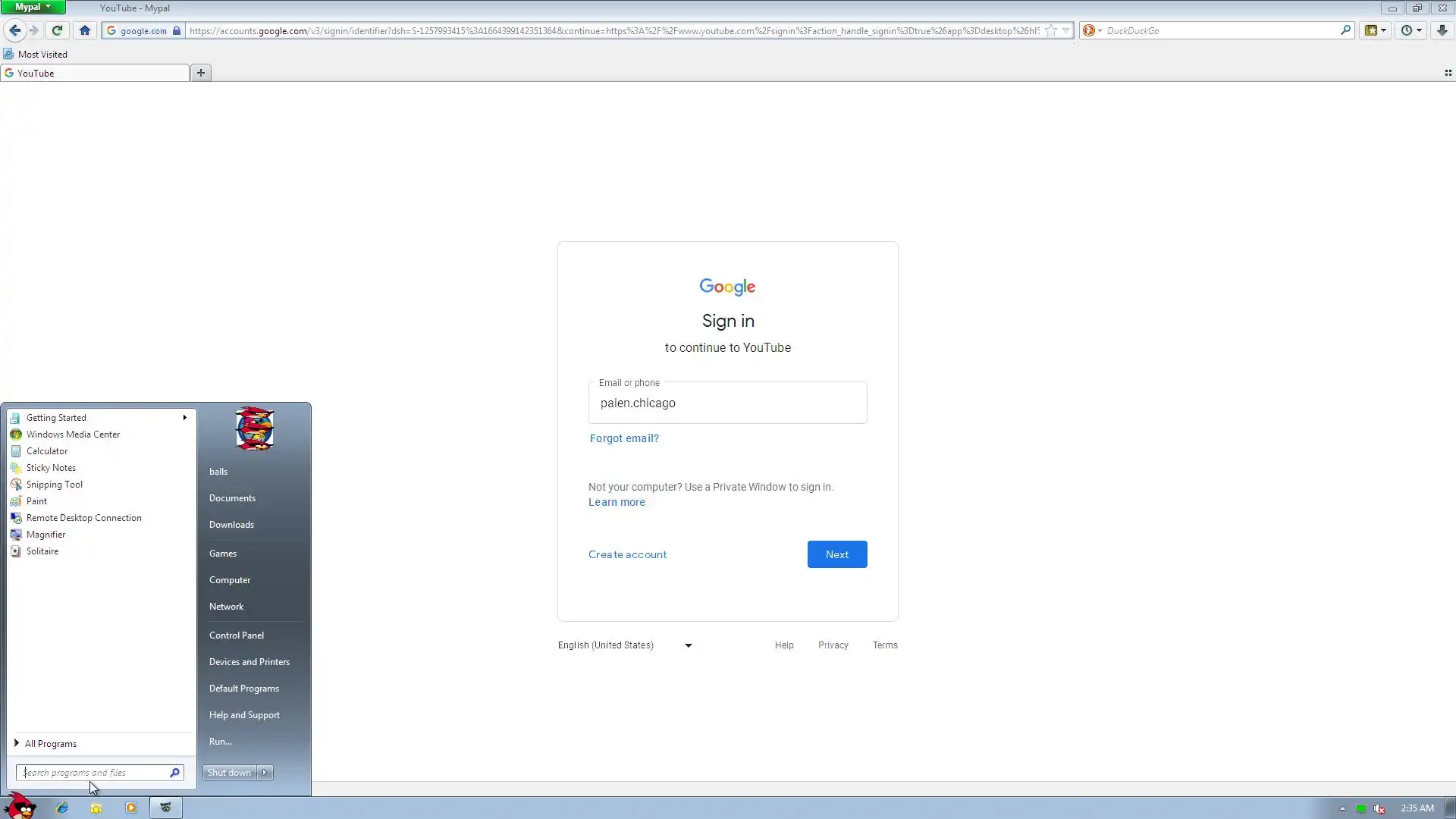This screenshot has width=1456, height=819.
Task: Reload the current page
Action: pos(57,30)
